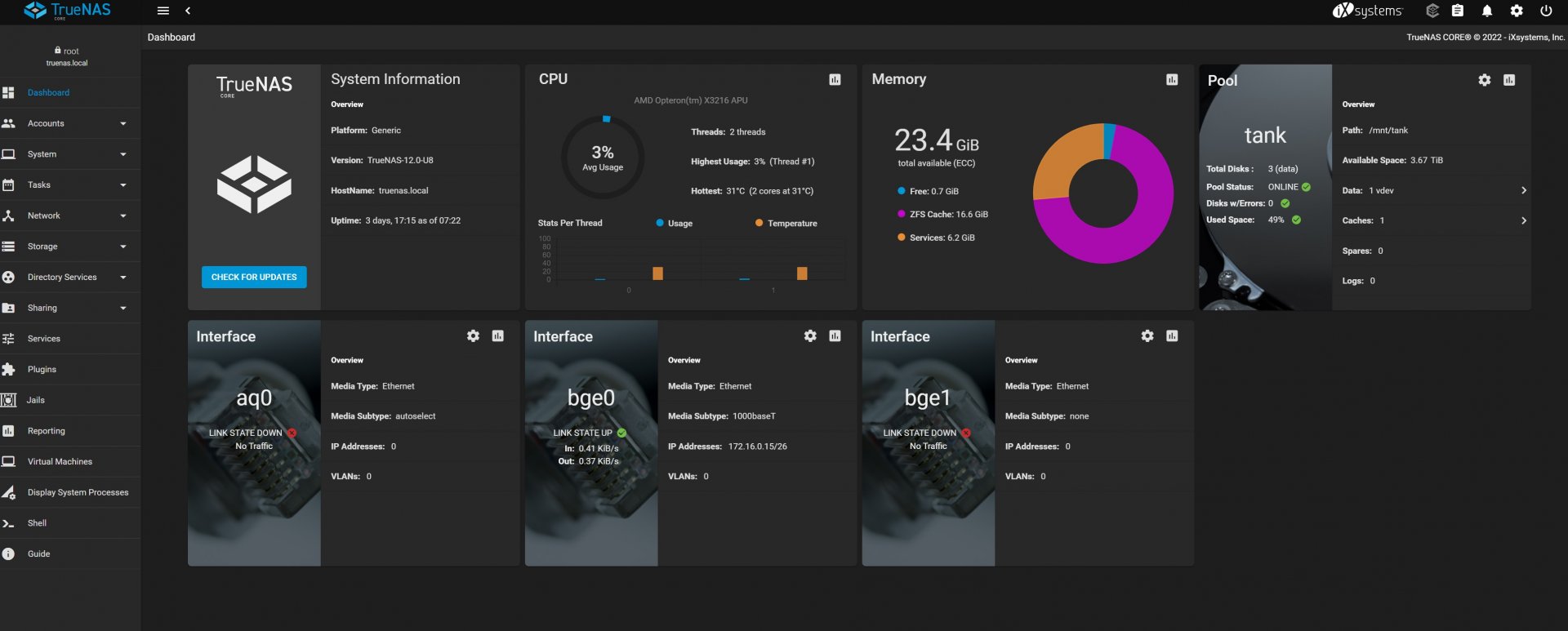Expand the Tasks menu arrow
Image resolution: width=1568 pixels, height=631 pixels.
pos(123,185)
